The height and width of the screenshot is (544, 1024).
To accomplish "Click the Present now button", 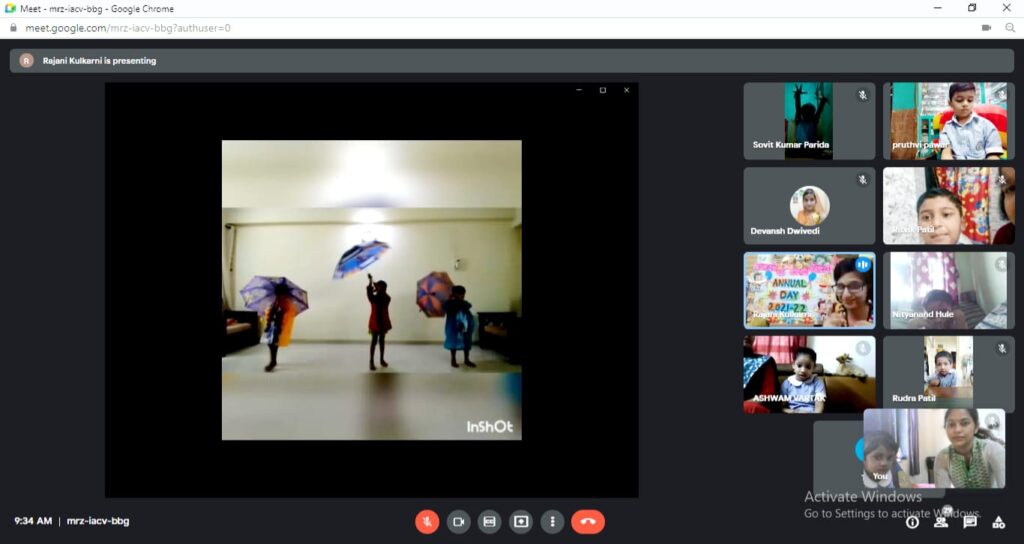I will pyautogui.click(x=520, y=522).
